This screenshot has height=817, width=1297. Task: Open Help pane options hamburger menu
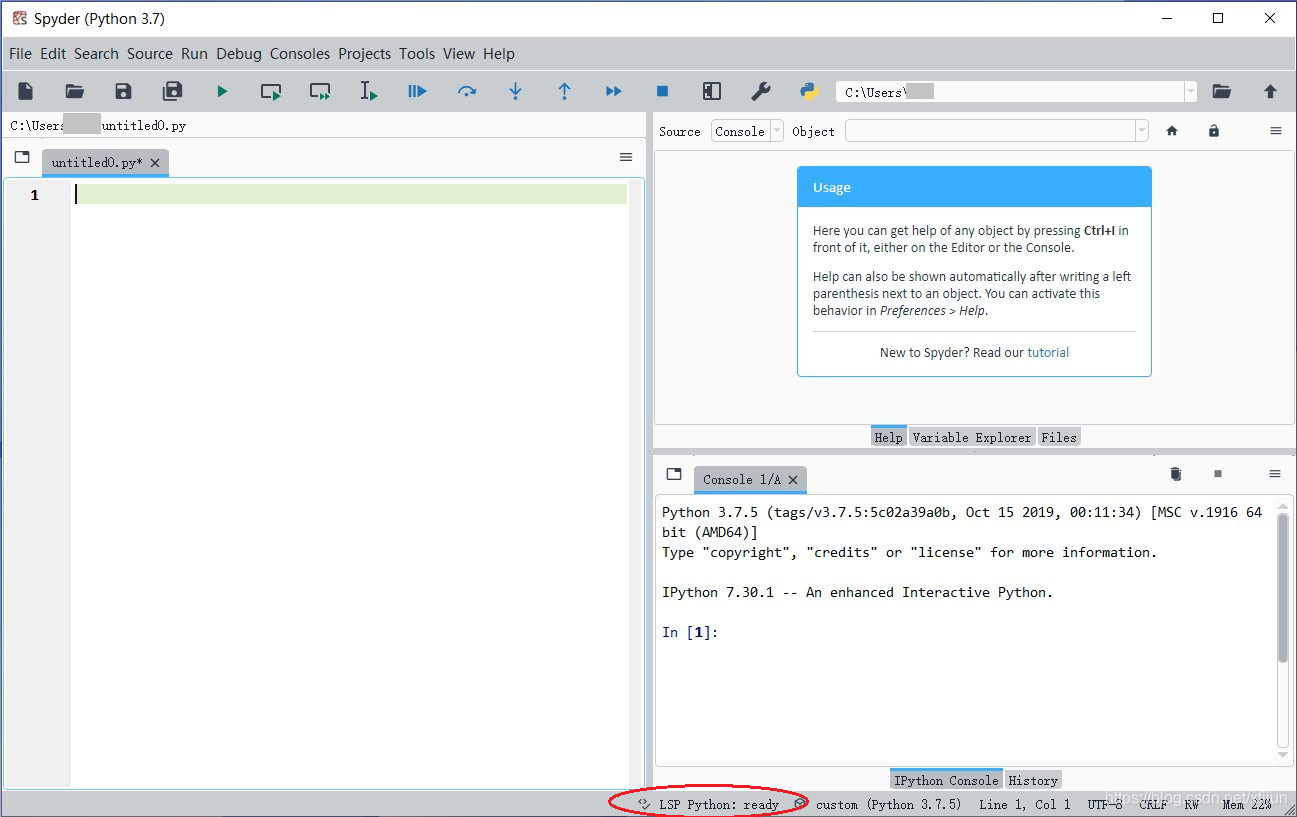tap(1276, 131)
